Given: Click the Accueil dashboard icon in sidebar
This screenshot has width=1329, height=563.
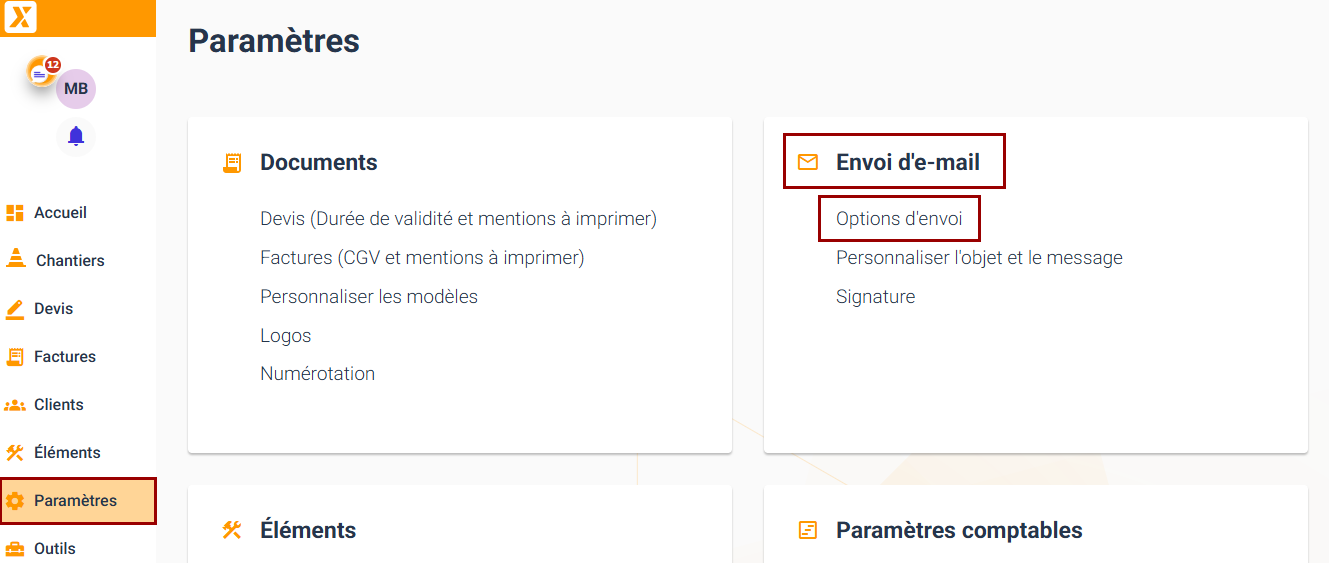Looking at the screenshot, I should click(15, 213).
